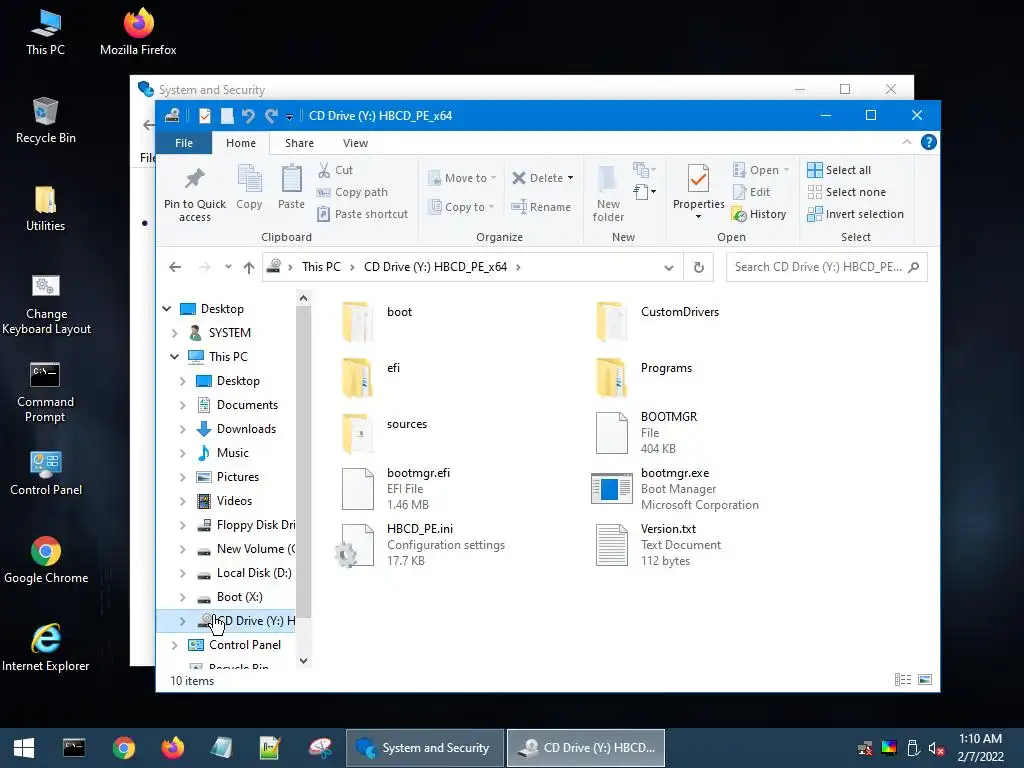This screenshot has height=768, width=1024.
Task: Click the Cut scissors icon
Action: [x=324, y=170]
